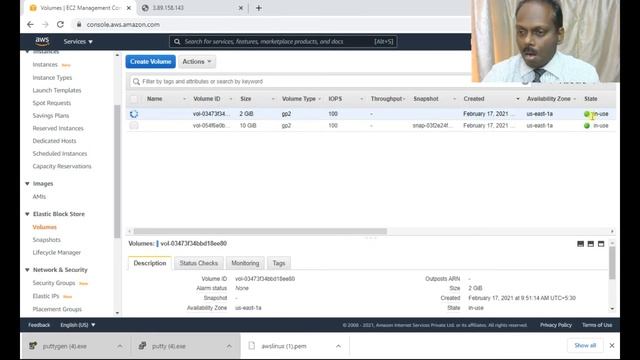The height and width of the screenshot is (360, 640).
Task: Close the Volumes EC2 Management tab
Action: (x=129, y=8)
